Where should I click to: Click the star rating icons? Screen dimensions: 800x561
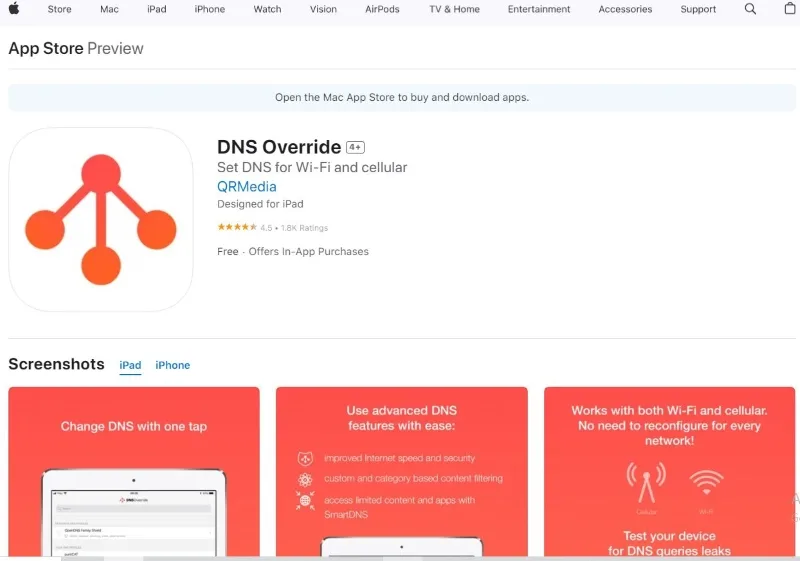click(237, 227)
